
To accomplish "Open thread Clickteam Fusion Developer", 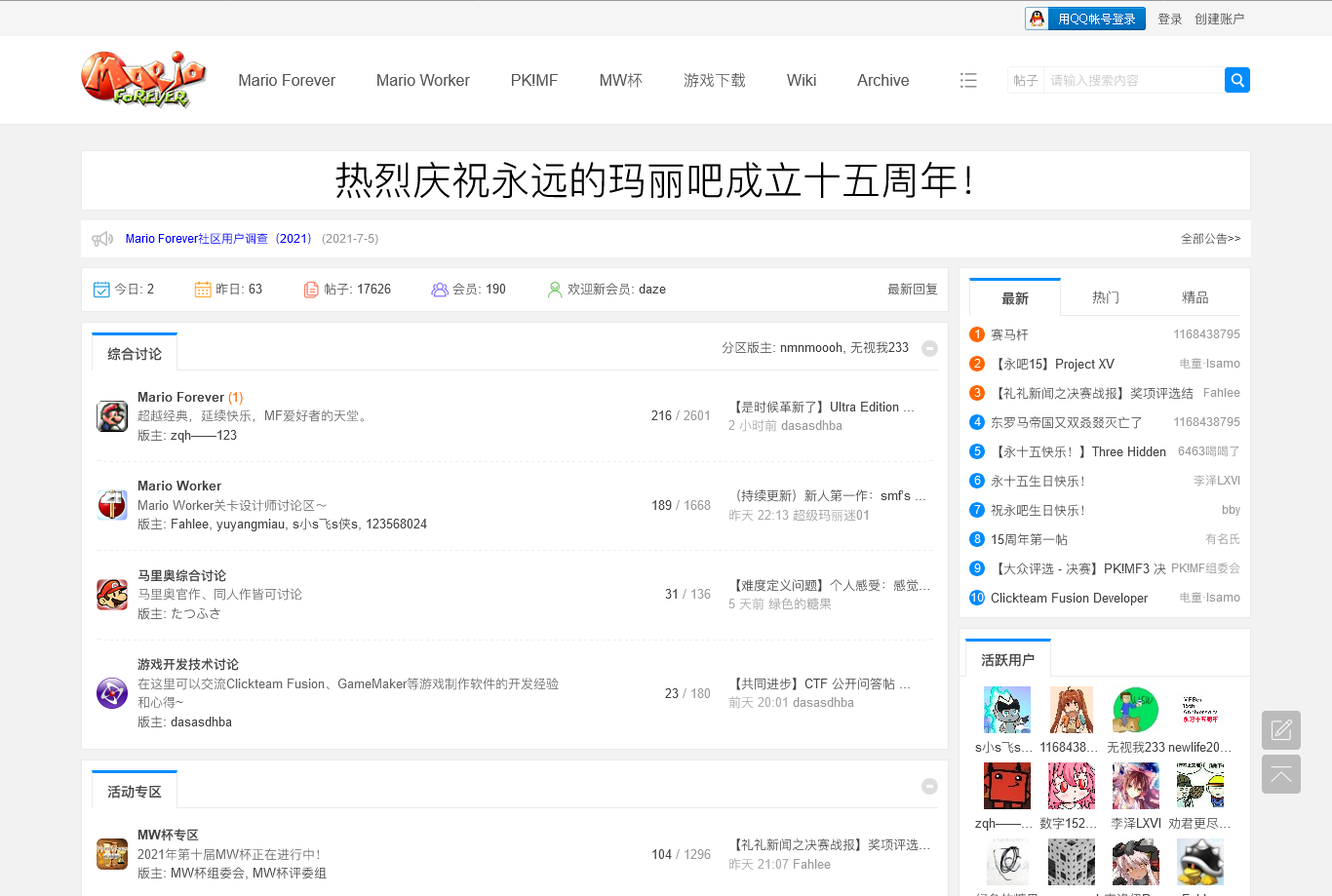I will click(1069, 598).
